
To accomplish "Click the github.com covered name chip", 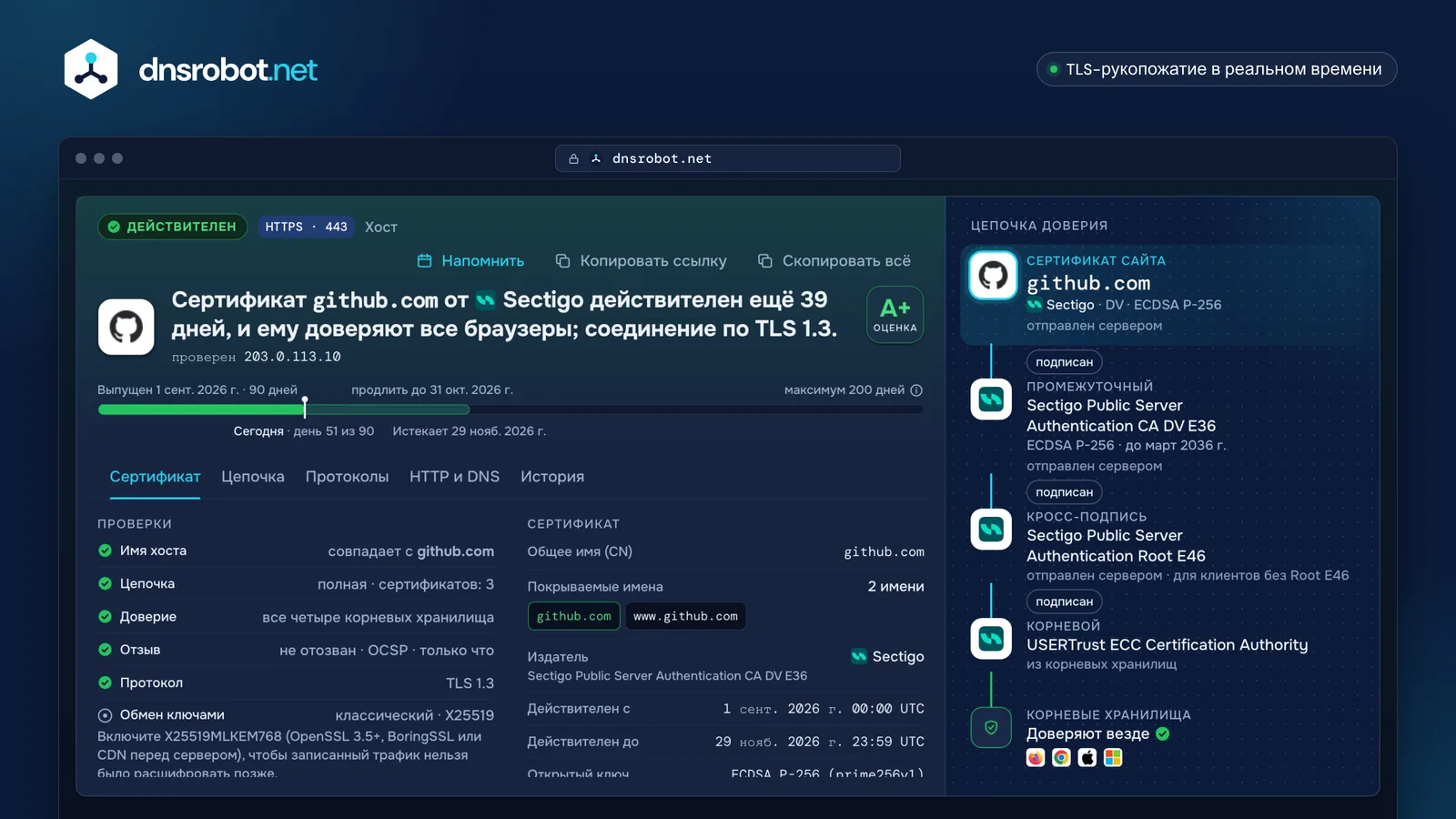I will 574,616.
